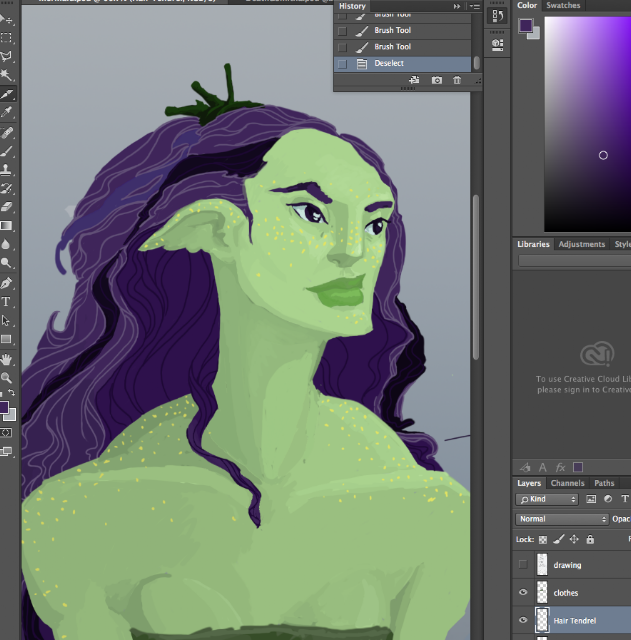This screenshot has width=631, height=640.
Task: Select the Type tool
Action: [x=6, y=302]
